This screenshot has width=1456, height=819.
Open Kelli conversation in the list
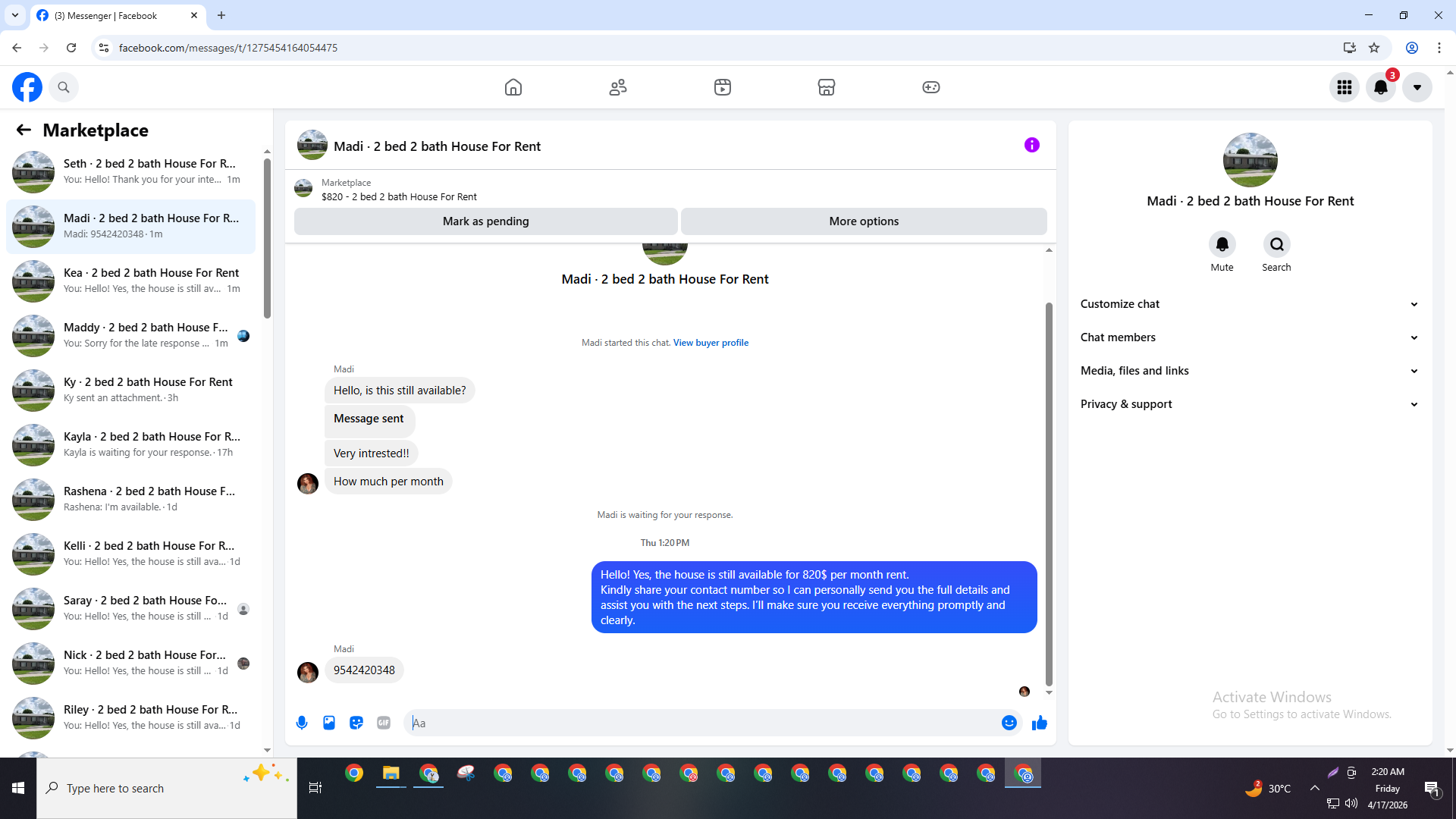[130, 554]
